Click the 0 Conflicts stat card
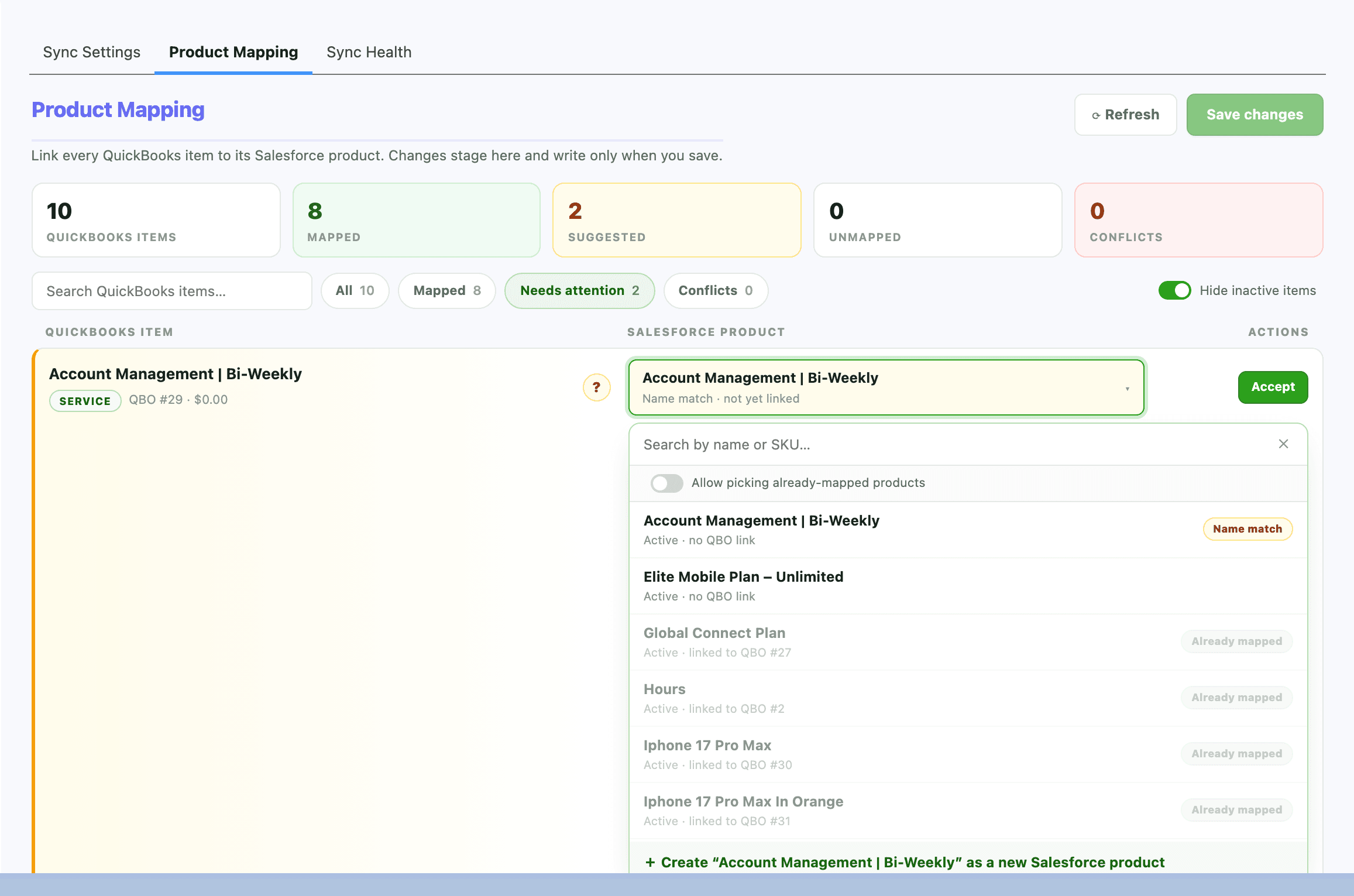The image size is (1354, 896). 1199,220
